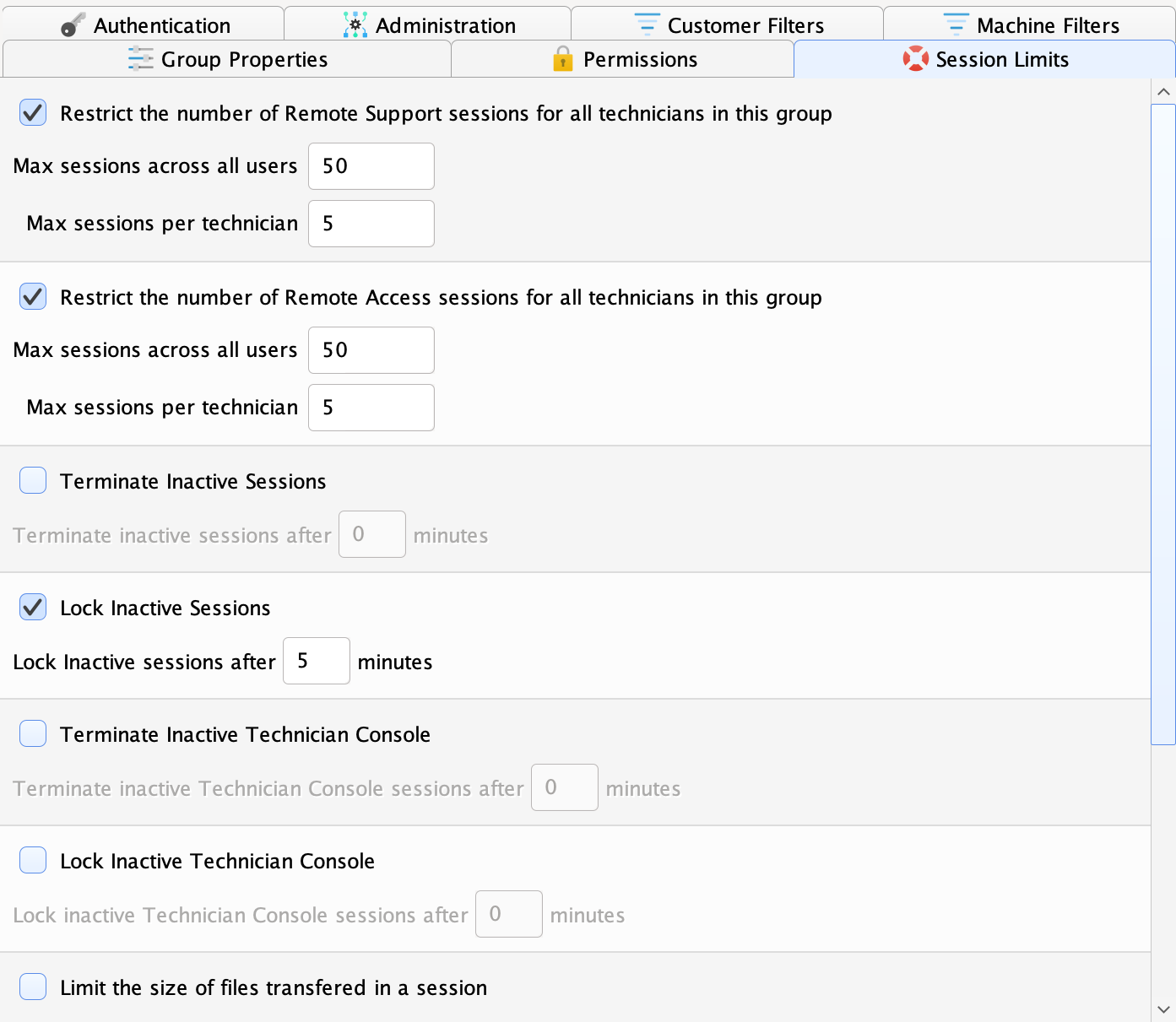
Task: Click the key icon on Authentication tab
Action: tap(73, 25)
